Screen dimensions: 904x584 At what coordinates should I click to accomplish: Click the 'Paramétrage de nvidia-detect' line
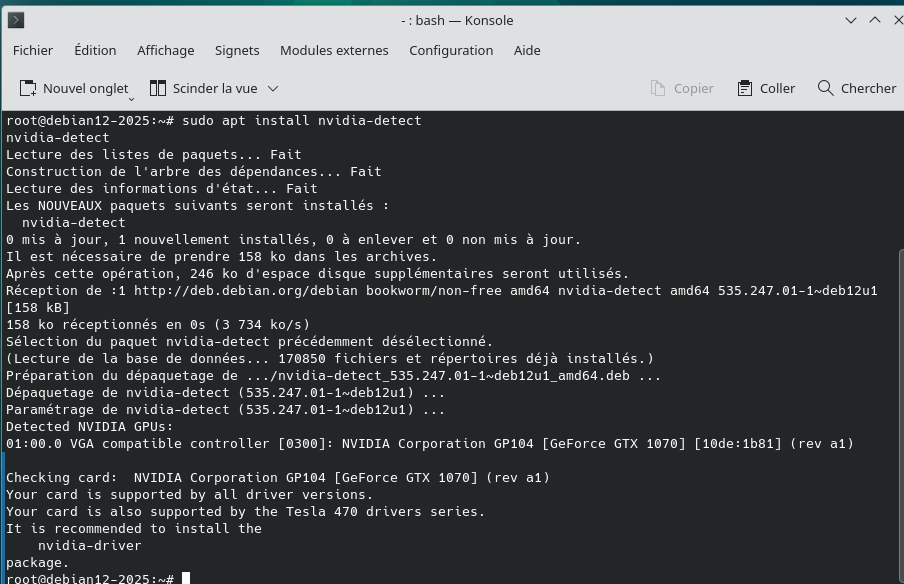tap(225, 410)
